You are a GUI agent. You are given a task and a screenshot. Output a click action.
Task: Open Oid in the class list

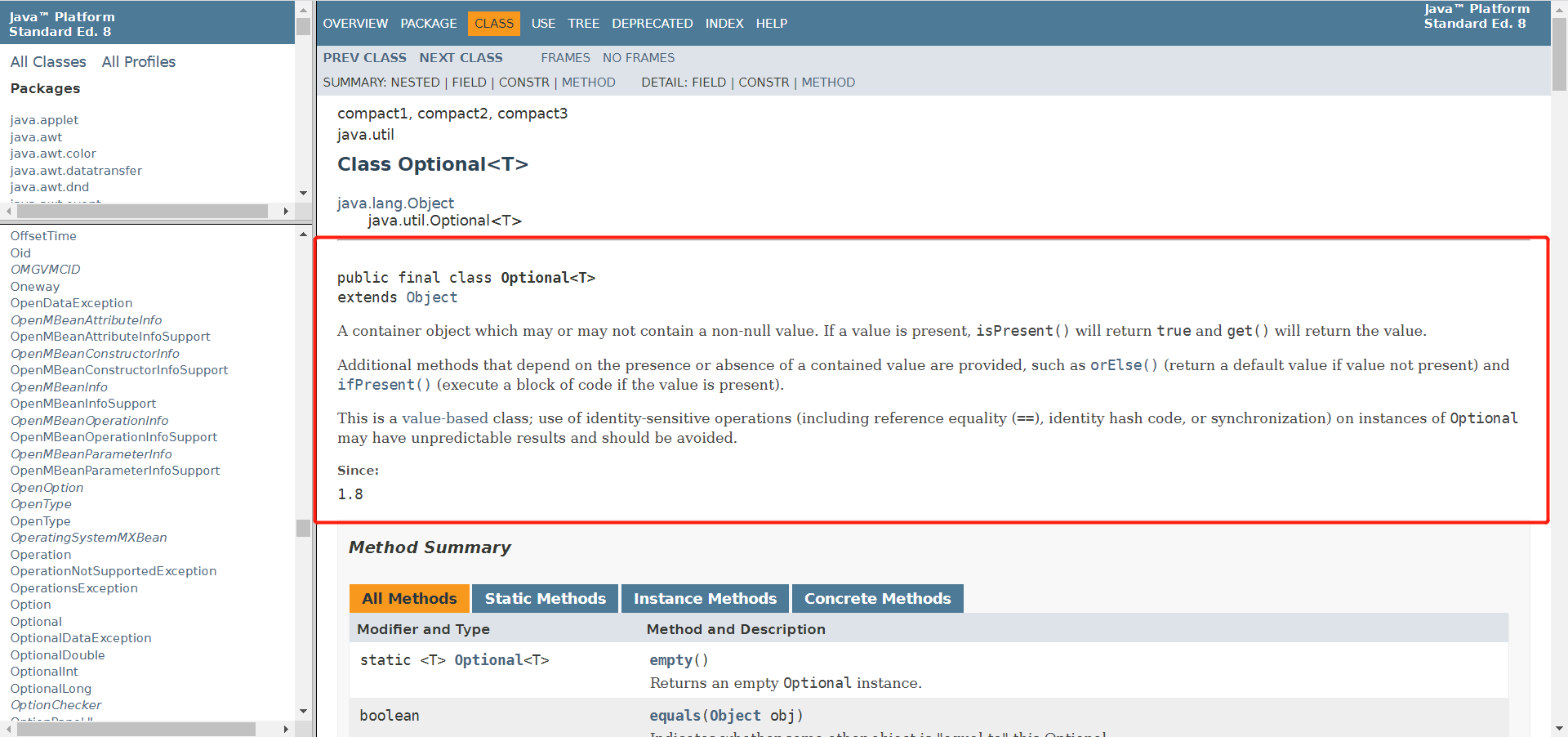pyautogui.click(x=20, y=253)
